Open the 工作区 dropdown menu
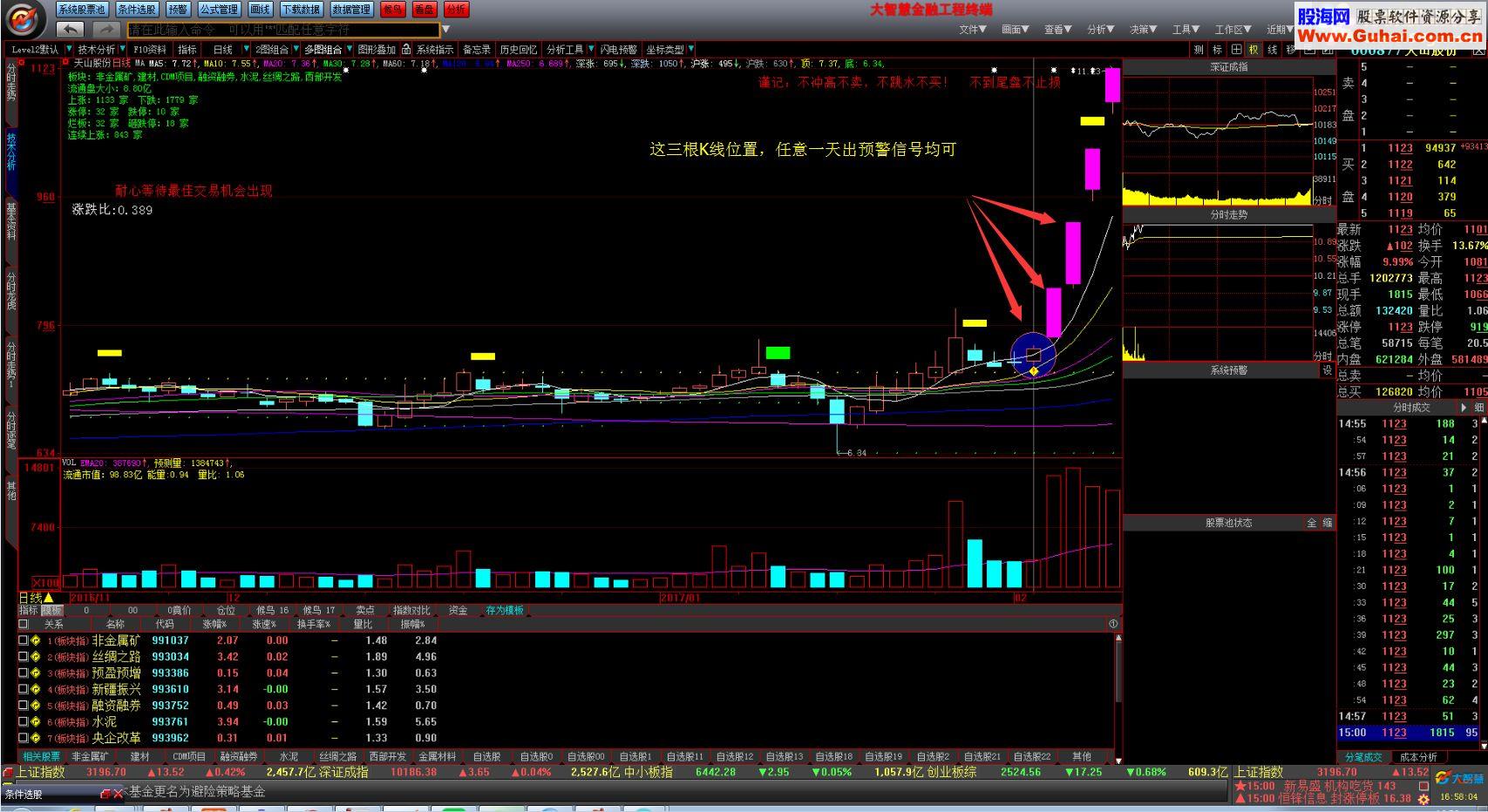1488x812 pixels. point(1233,30)
